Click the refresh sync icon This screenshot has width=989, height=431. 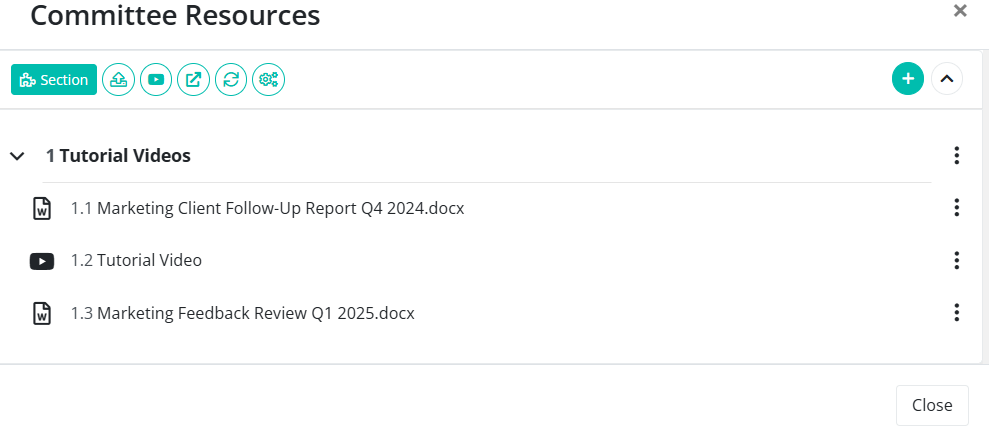pos(231,80)
